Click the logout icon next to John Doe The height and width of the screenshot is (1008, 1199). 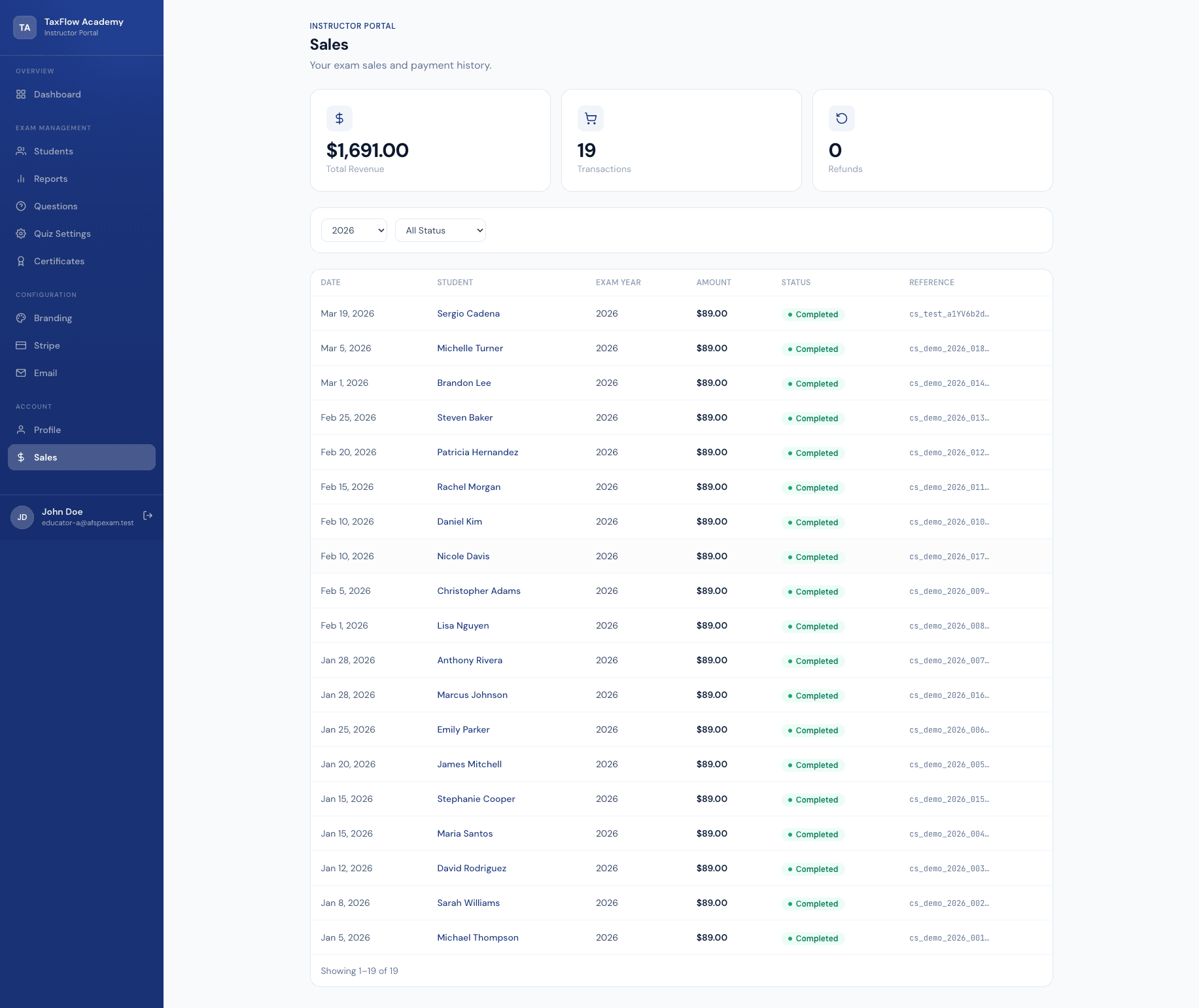tap(148, 516)
